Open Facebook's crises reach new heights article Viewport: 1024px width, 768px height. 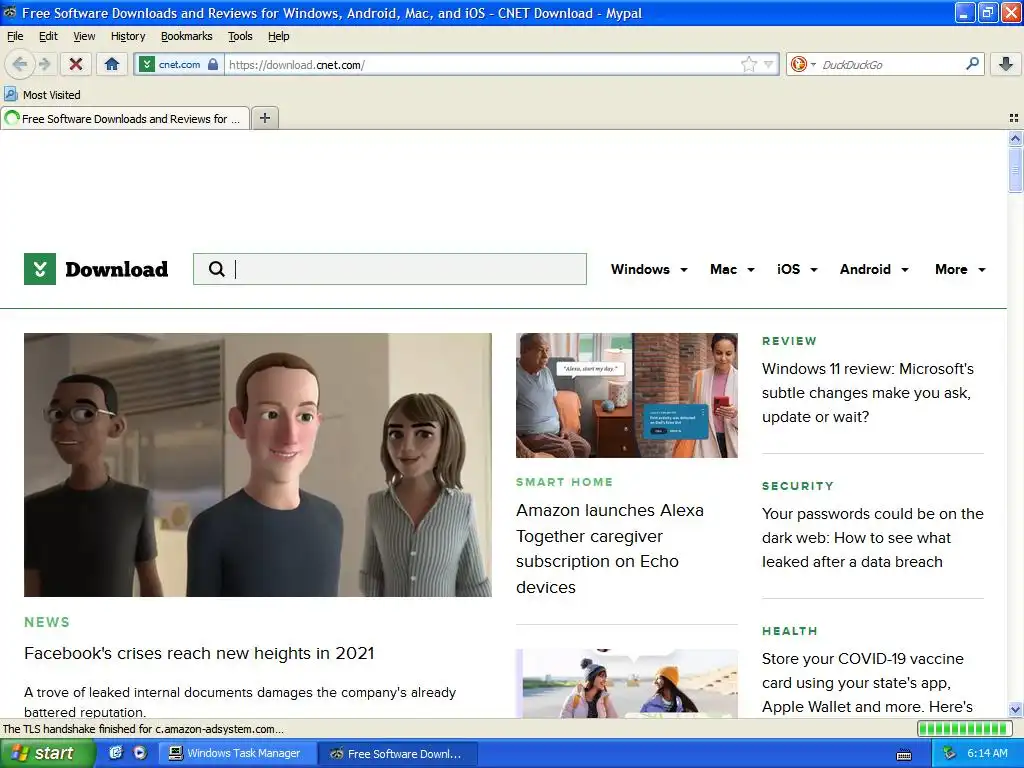point(199,653)
